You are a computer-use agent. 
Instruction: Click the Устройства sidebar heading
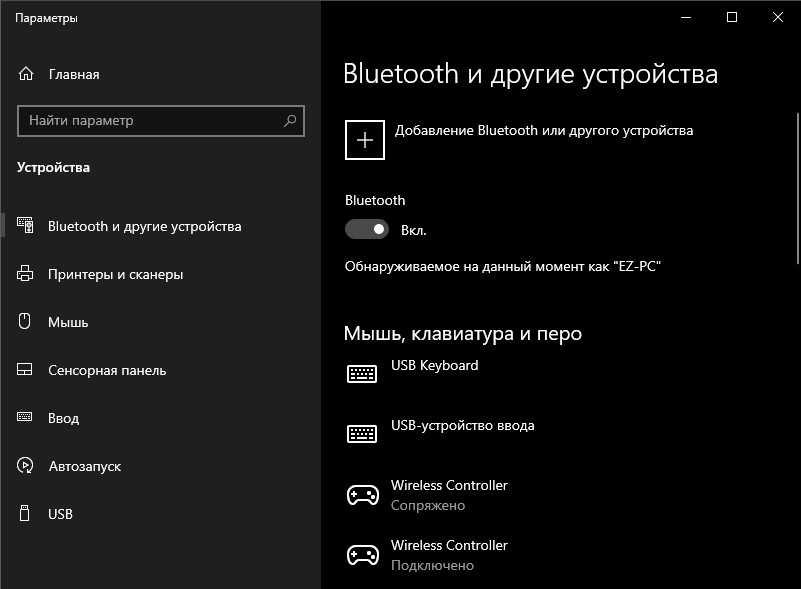coord(53,167)
